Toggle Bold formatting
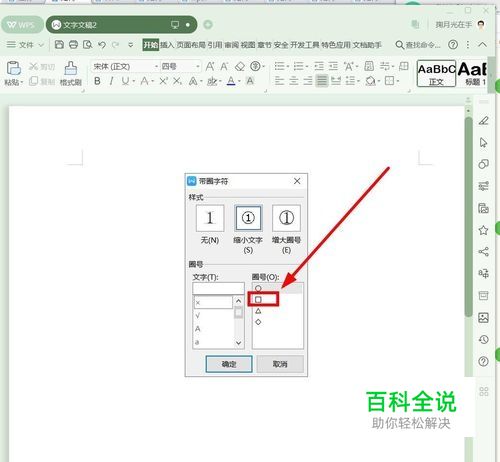The image size is (500, 462). point(97,81)
